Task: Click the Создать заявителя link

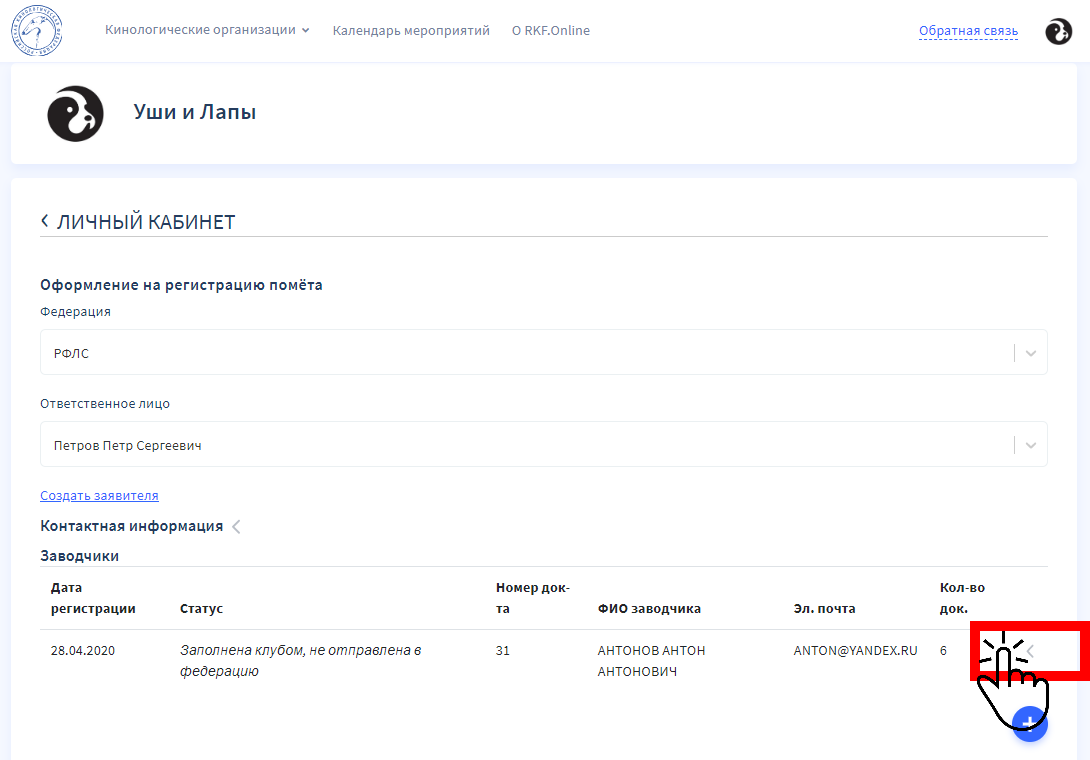Action: 99,495
